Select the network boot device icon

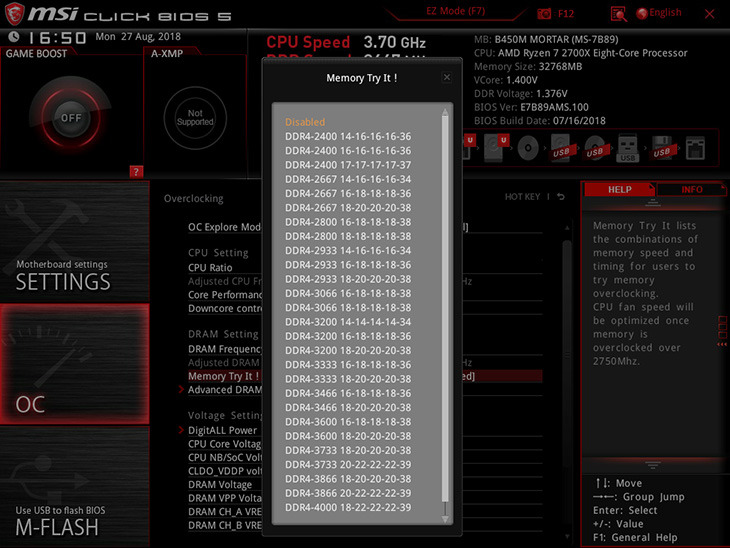[x=692, y=148]
